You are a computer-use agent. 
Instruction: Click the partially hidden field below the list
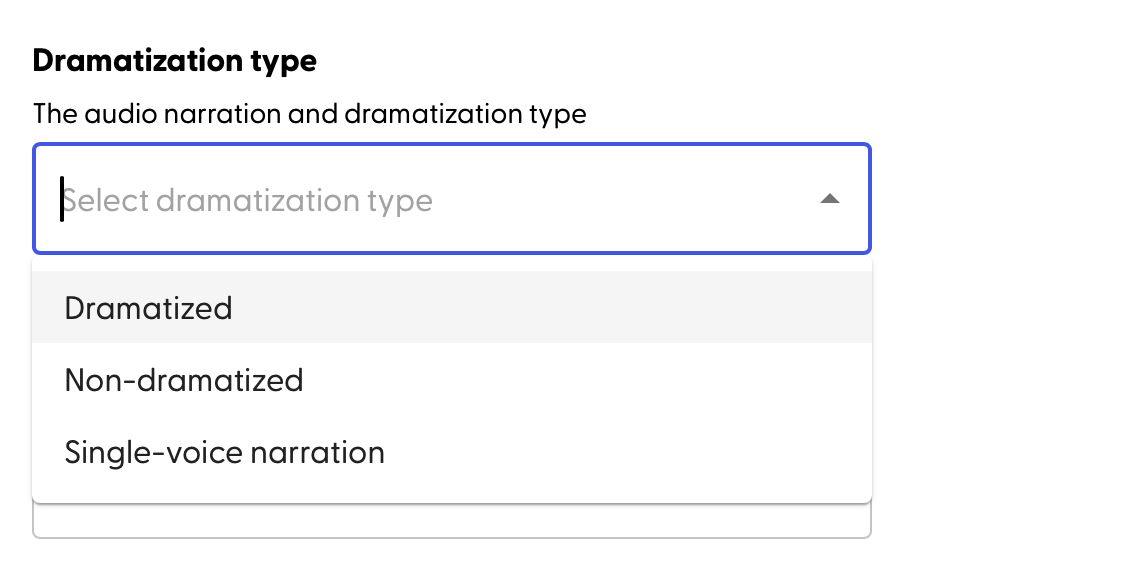451,523
